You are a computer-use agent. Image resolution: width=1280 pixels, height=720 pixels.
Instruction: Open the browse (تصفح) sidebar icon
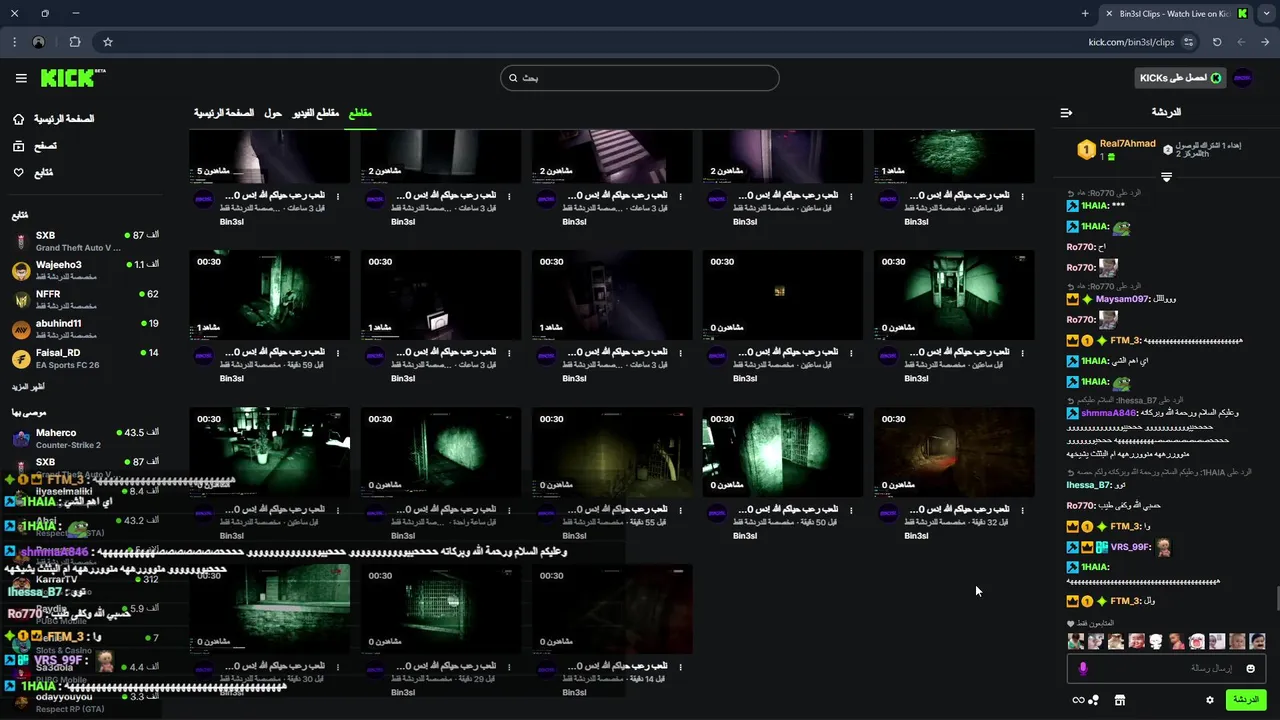[x=18, y=146]
